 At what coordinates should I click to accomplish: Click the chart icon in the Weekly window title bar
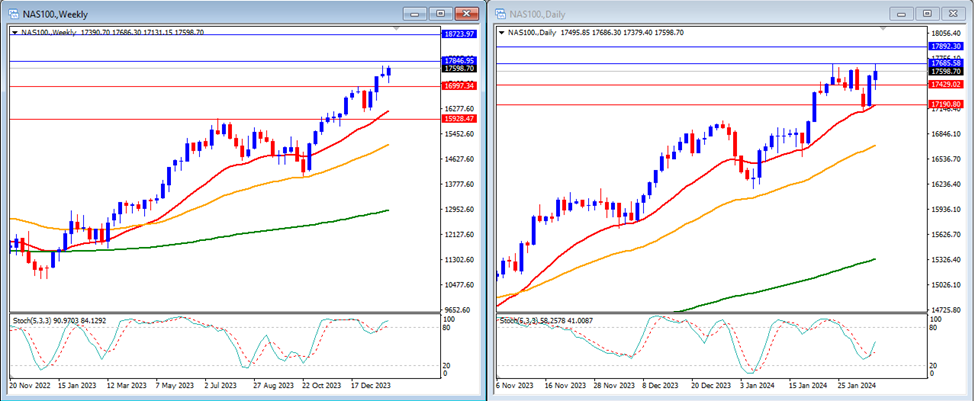[13, 13]
